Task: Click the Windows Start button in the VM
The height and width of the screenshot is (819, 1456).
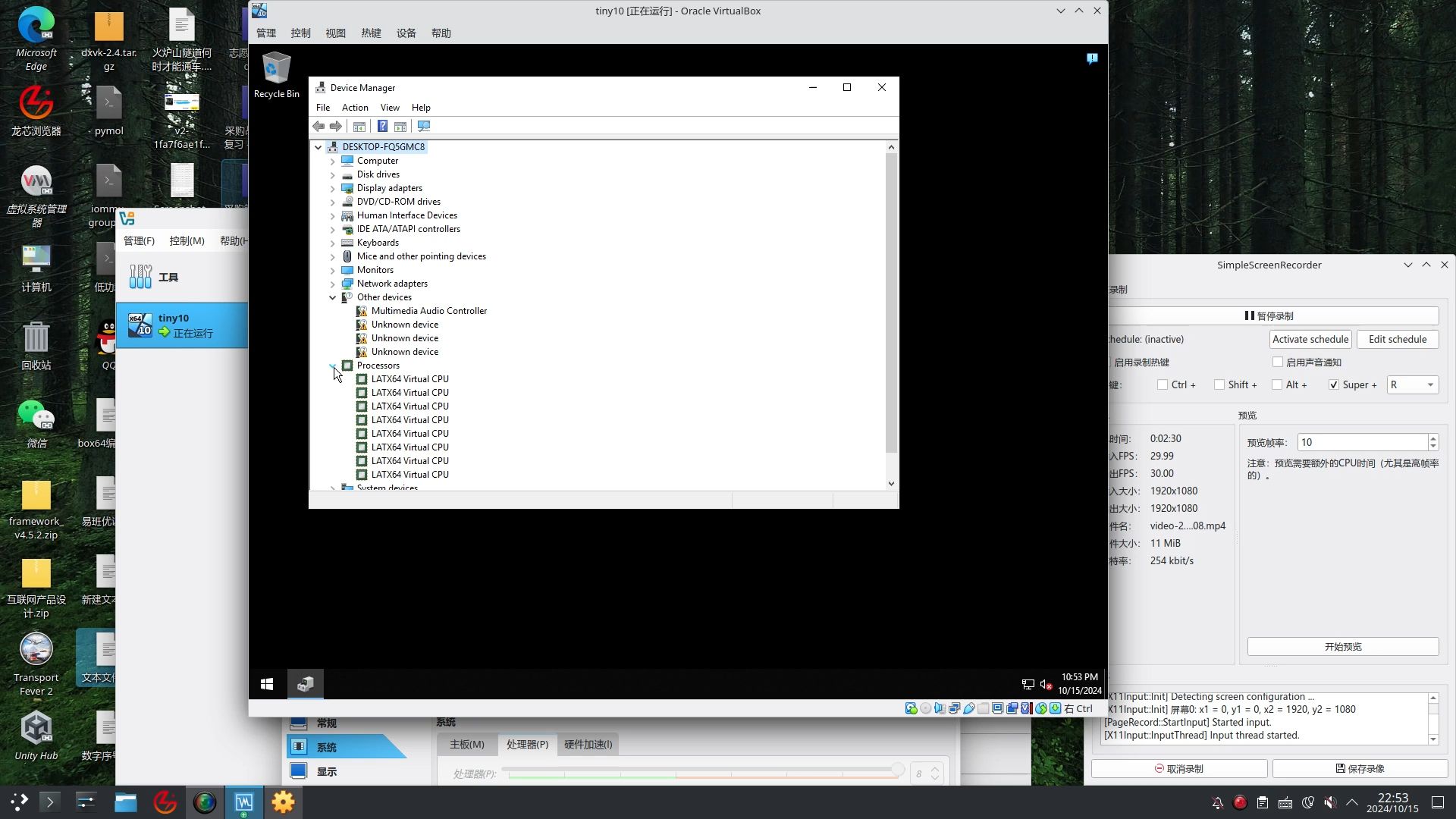Action: 267,685
